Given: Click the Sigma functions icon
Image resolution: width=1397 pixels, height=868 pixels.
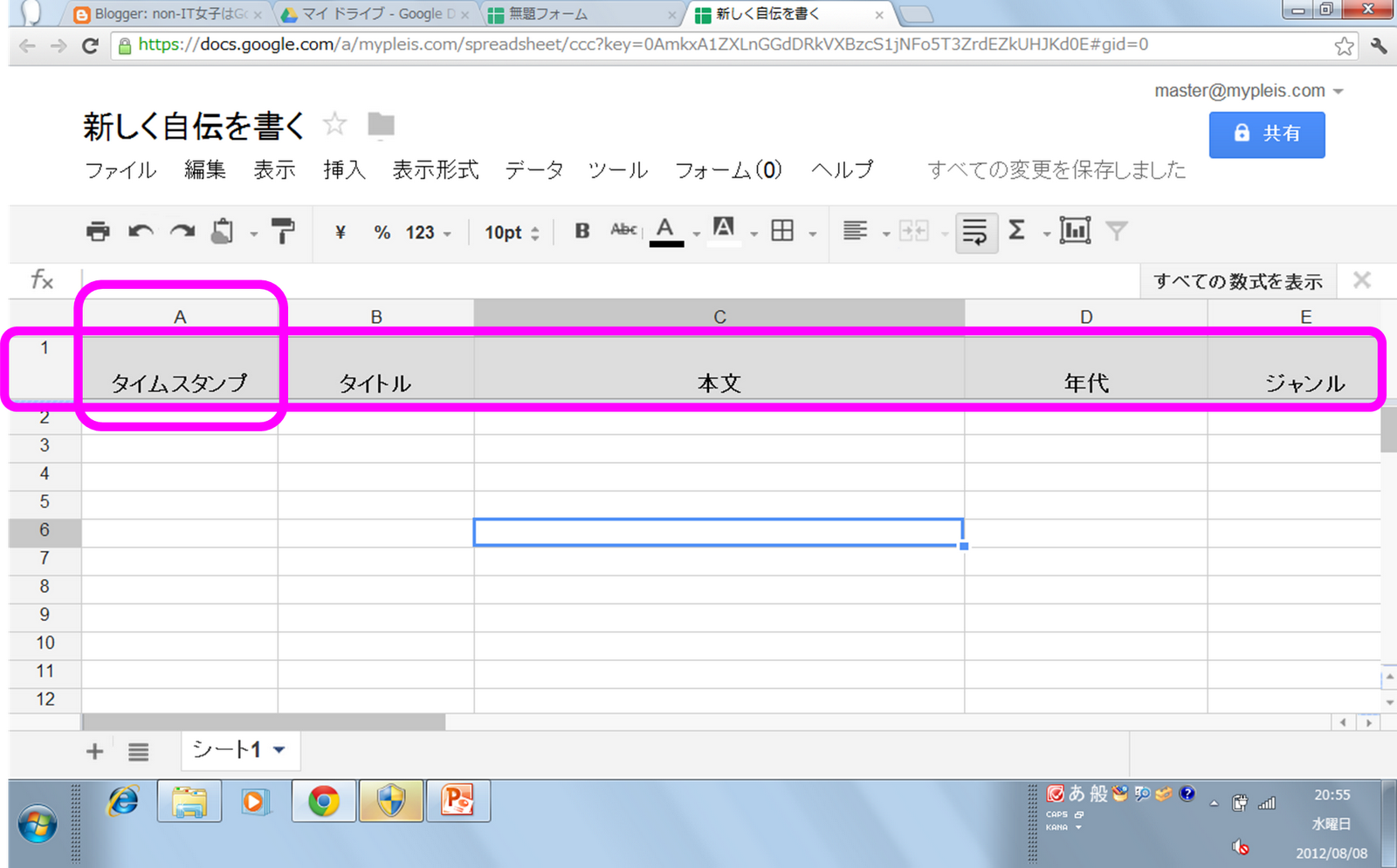Looking at the screenshot, I should [x=1016, y=231].
